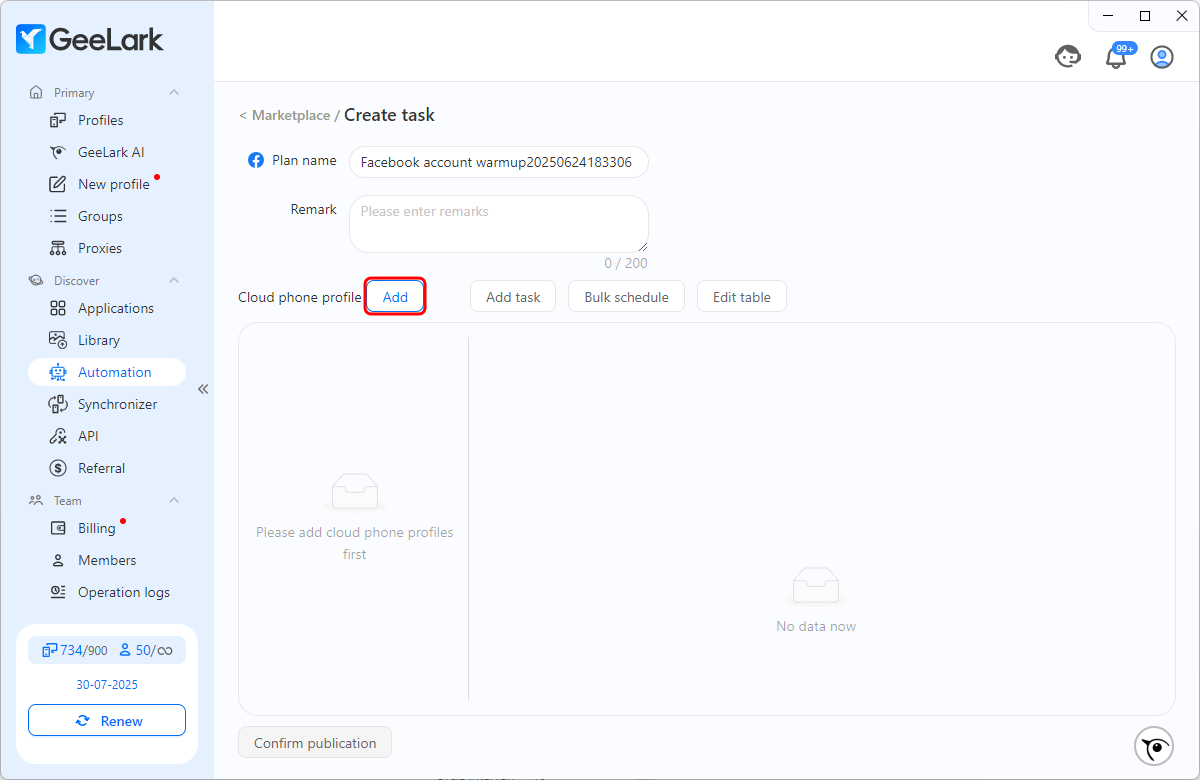Click the Applications grid icon

pos(58,308)
